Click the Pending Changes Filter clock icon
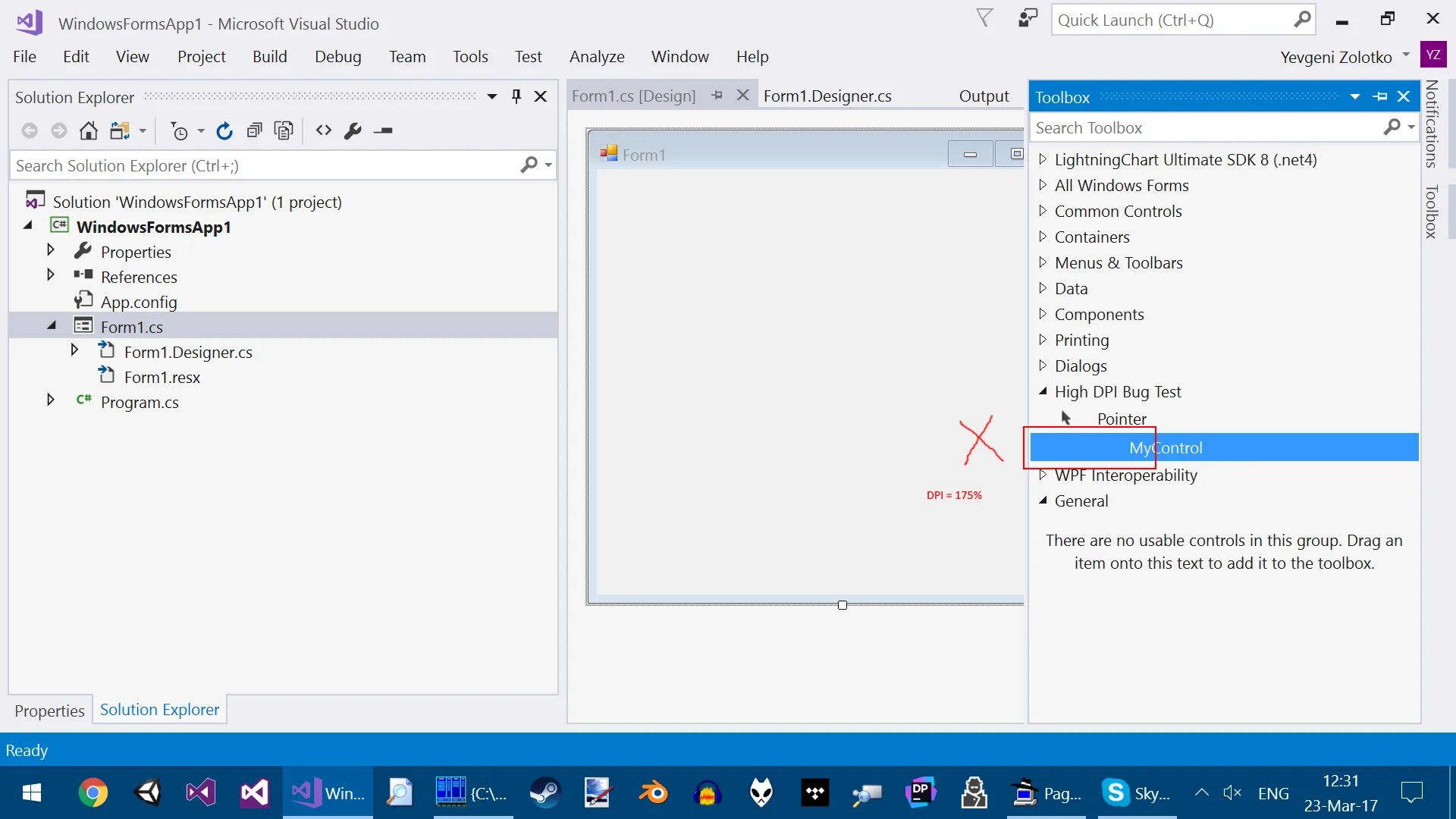Image resolution: width=1456 pixels, height=819 pixels. point(179,130)
